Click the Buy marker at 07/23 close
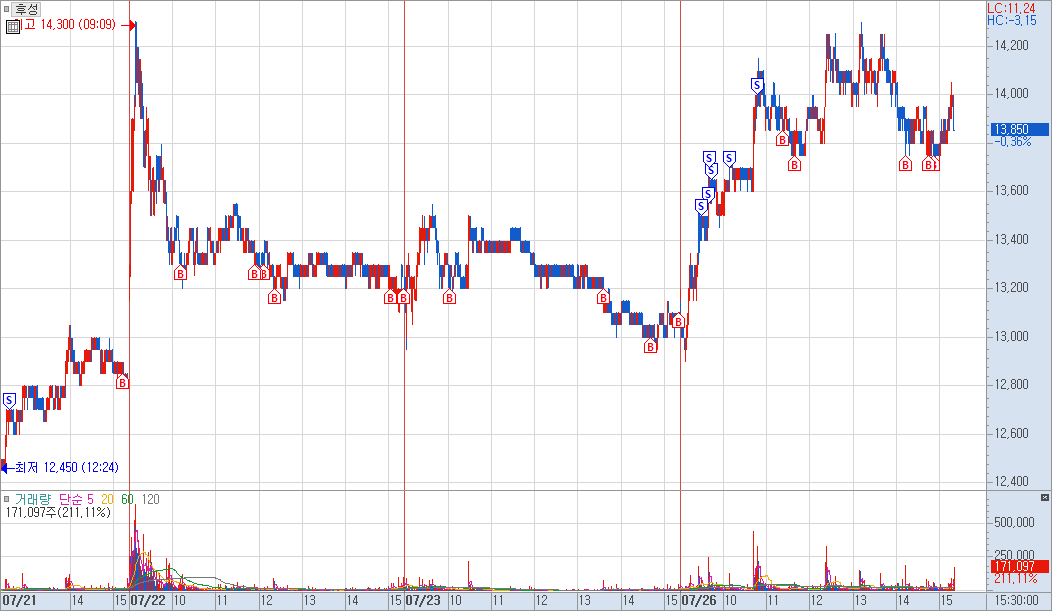 coord(678,322)
